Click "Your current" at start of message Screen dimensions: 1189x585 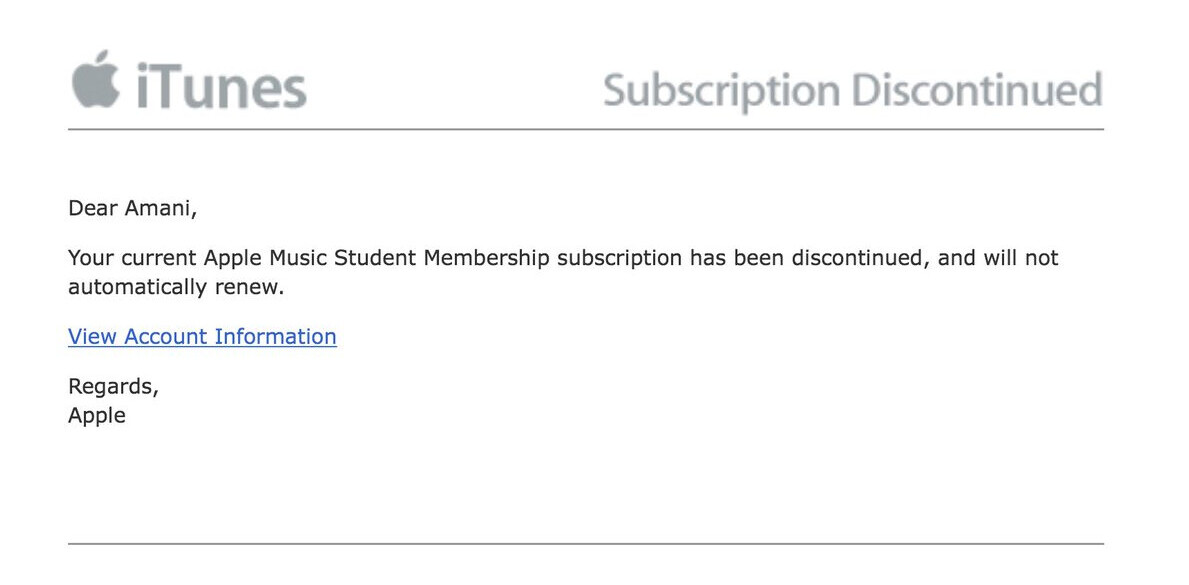coord(132,258)
